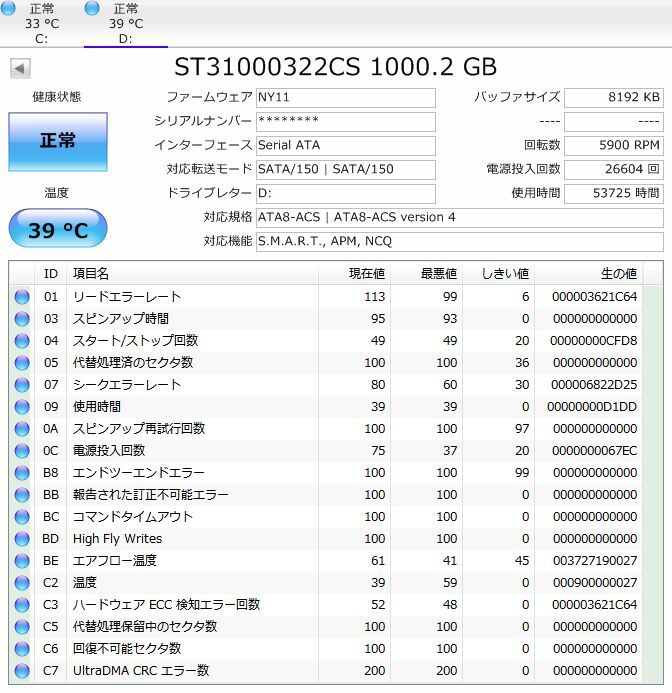Click the 項目名 column header

(192, 274)
